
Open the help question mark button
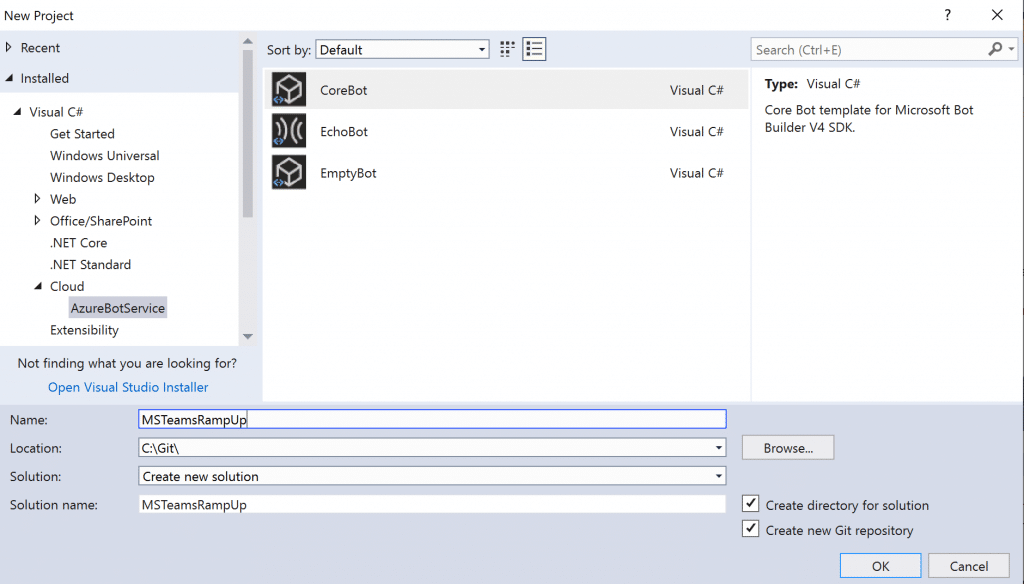(948, 15)
